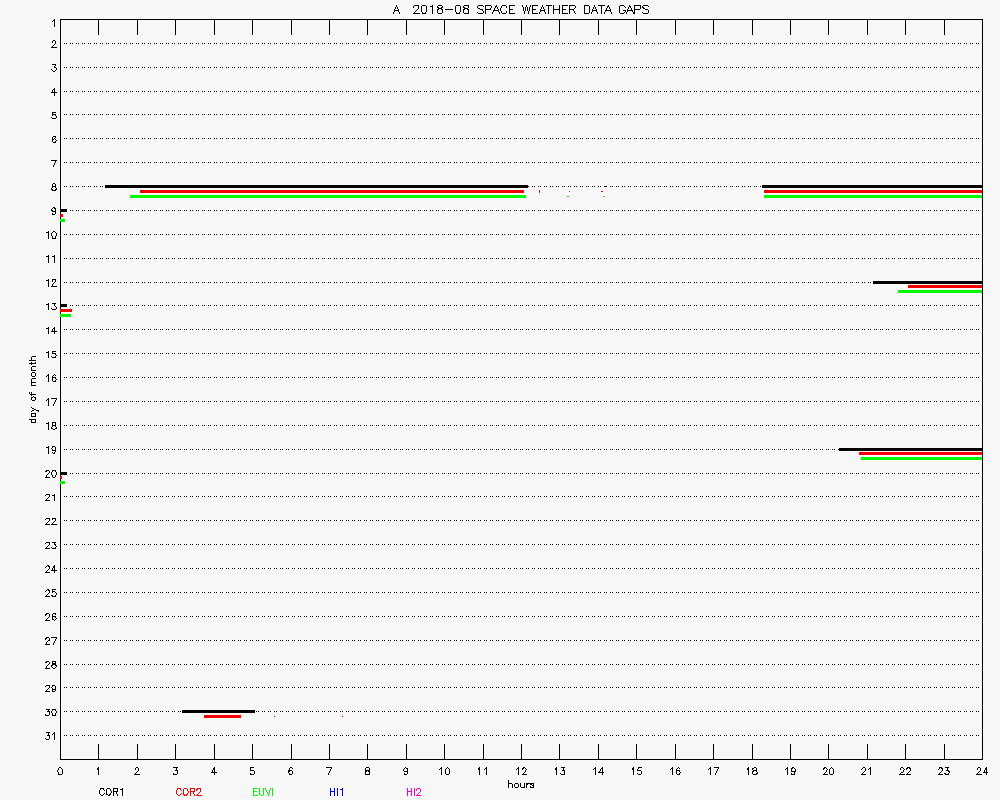Select the green EUVI bar on day 12

[940, 291]
